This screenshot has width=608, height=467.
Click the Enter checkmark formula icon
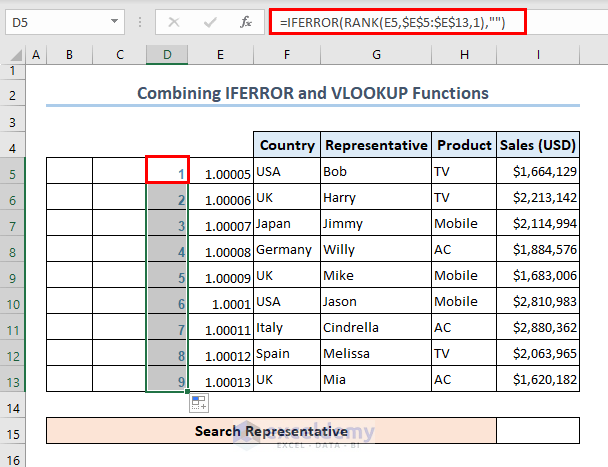coord(211,22)
